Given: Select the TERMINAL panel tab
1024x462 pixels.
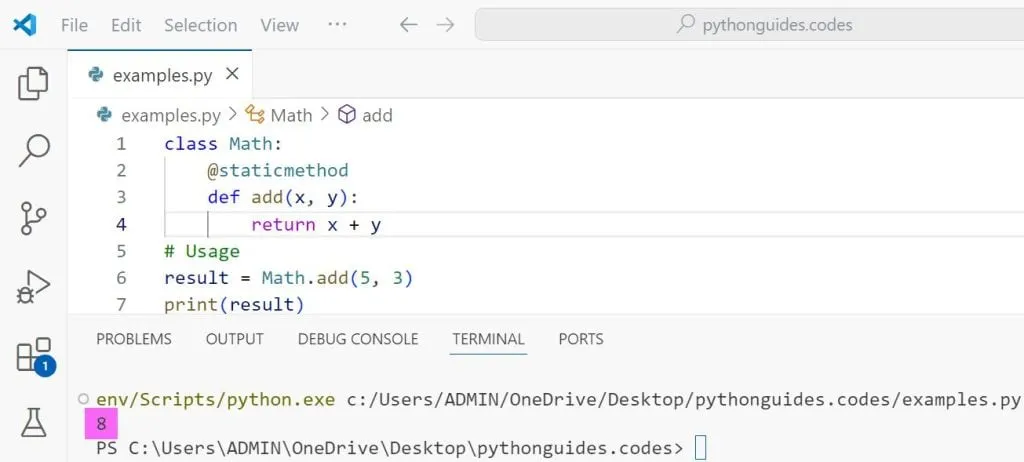Looking at the screenshot, I should (488, 339).
